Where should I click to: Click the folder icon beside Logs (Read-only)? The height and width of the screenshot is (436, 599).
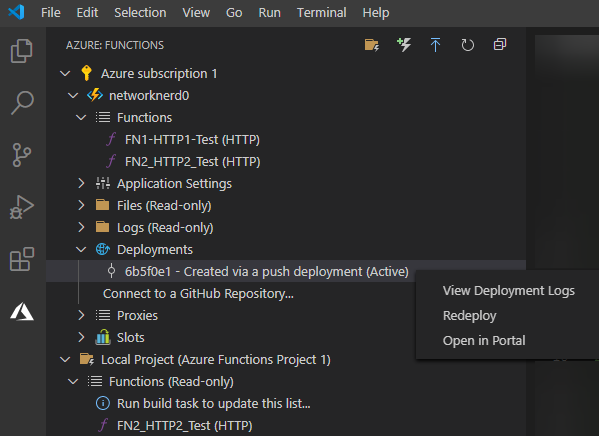point(102,227)
